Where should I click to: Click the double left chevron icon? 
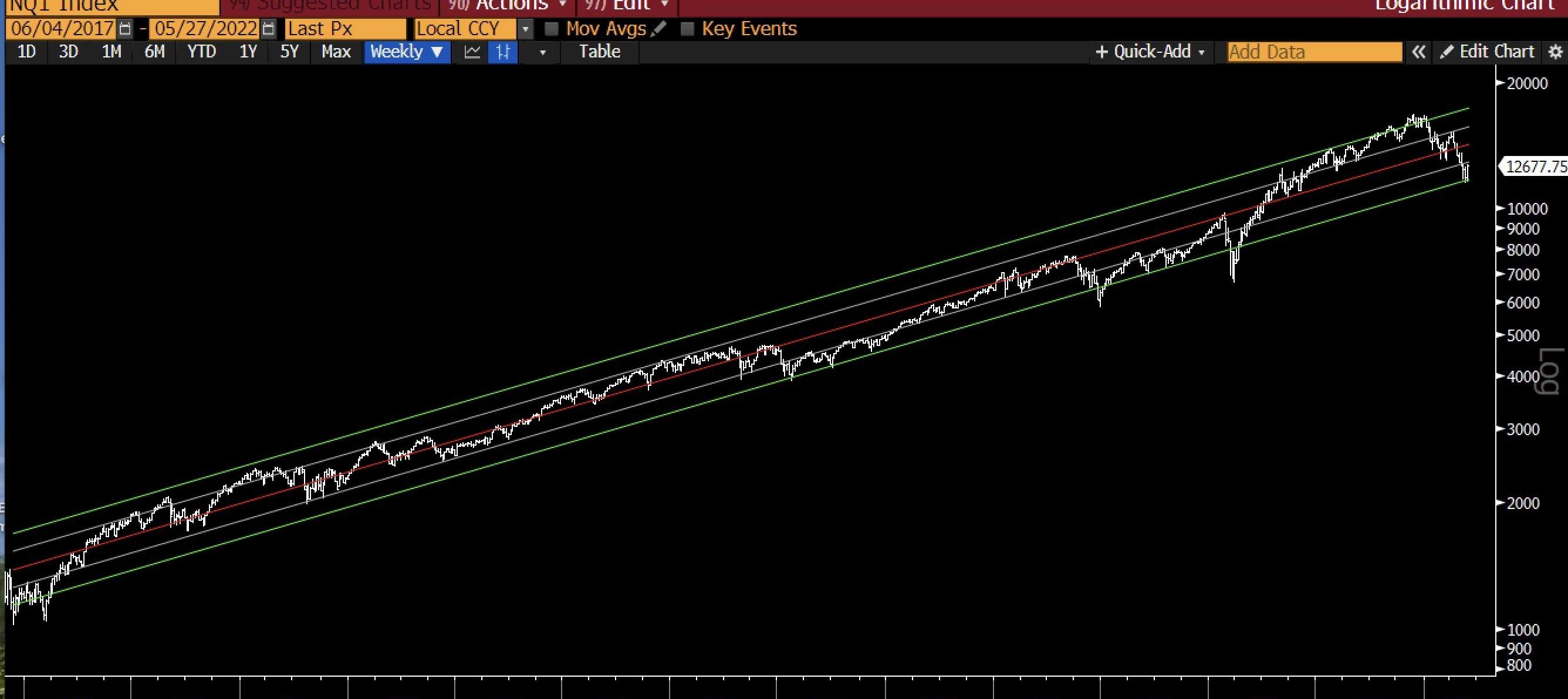[x=1418, y=52]
